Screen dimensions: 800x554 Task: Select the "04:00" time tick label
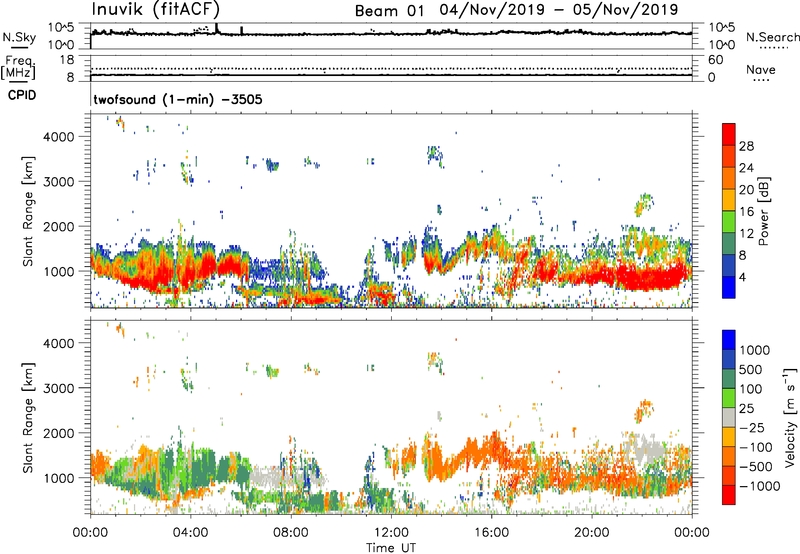[190, 533]
